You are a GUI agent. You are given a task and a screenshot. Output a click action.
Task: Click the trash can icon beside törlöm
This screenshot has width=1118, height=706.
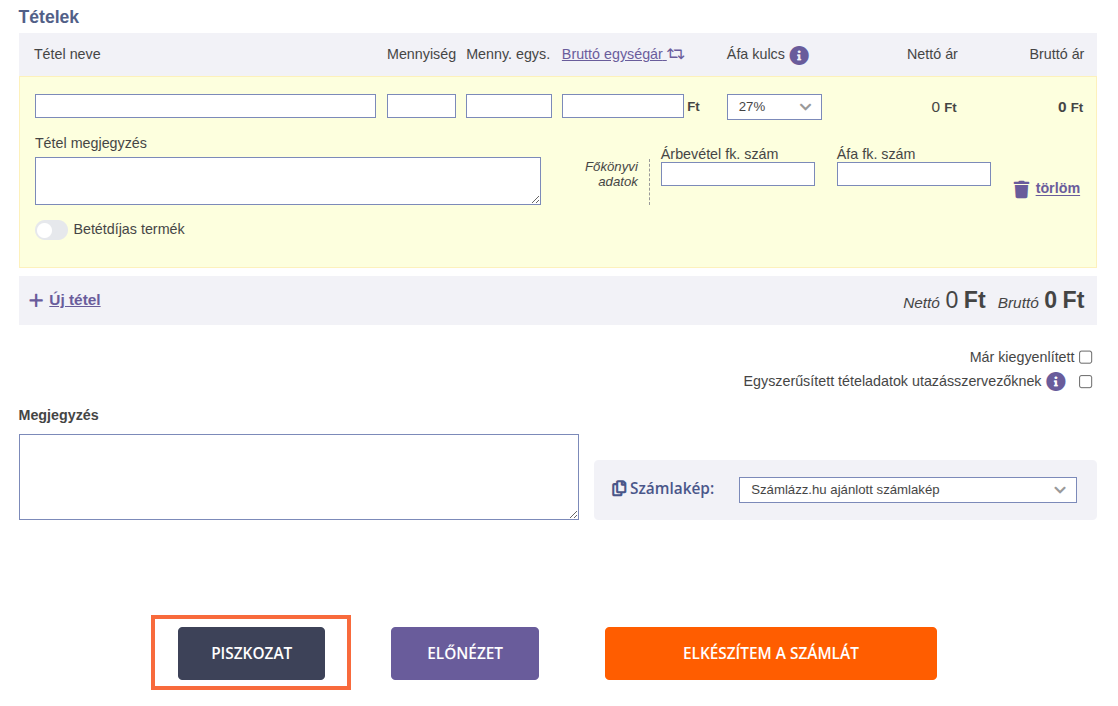click(x=1021, y=189)
